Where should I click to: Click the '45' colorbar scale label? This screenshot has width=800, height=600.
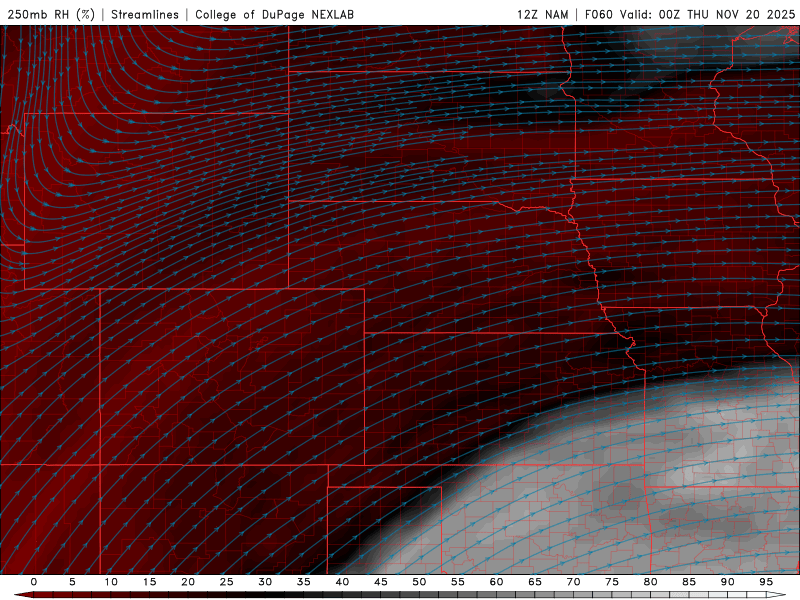coord(380,582)
